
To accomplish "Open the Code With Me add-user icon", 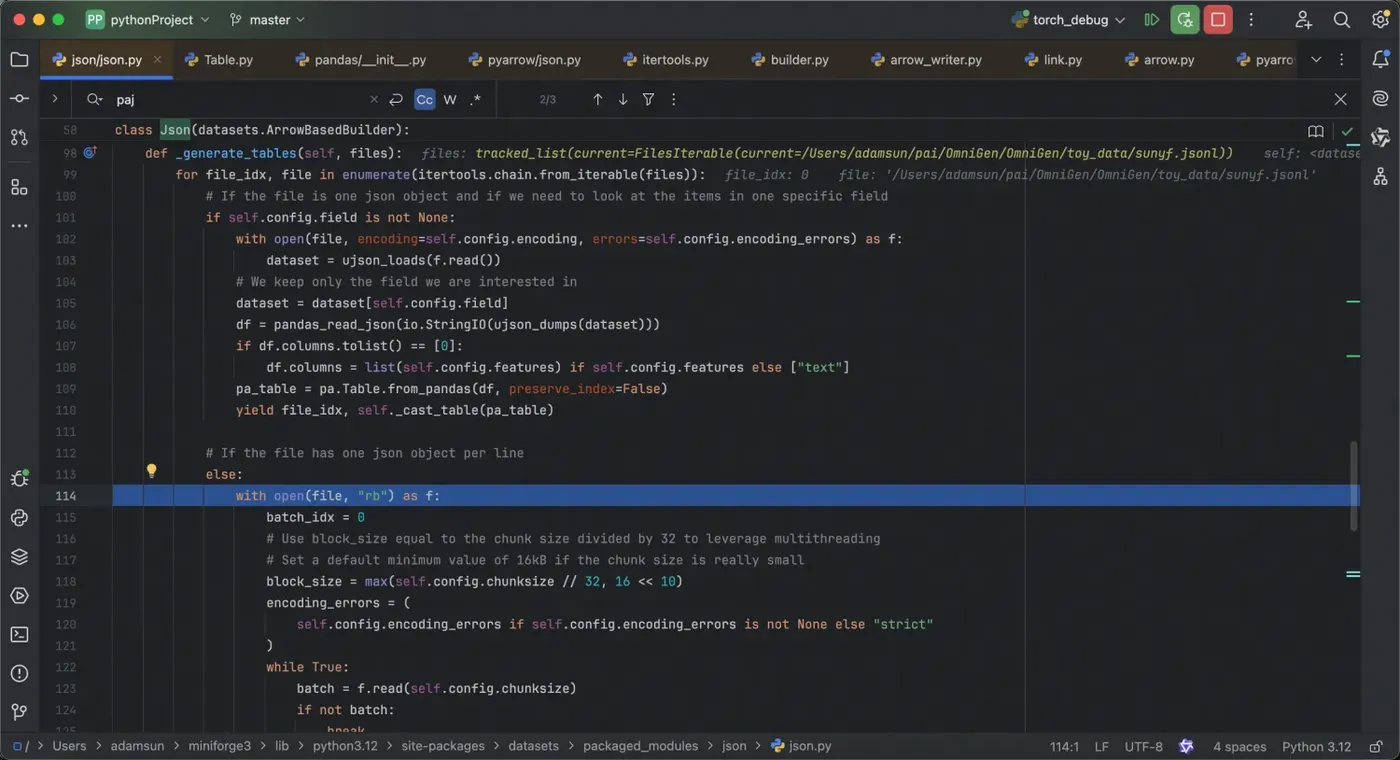I will 1303,20.
